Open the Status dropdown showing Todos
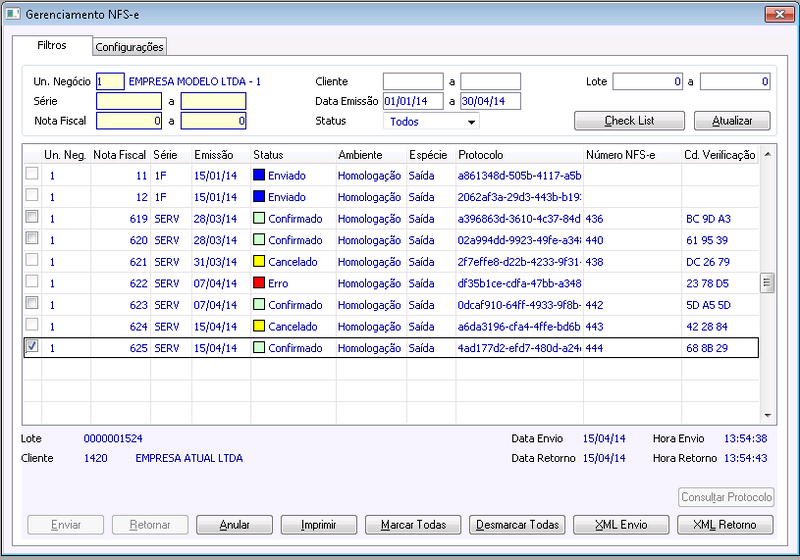Screen dimensions: 800x560 (x=431, y=121)
